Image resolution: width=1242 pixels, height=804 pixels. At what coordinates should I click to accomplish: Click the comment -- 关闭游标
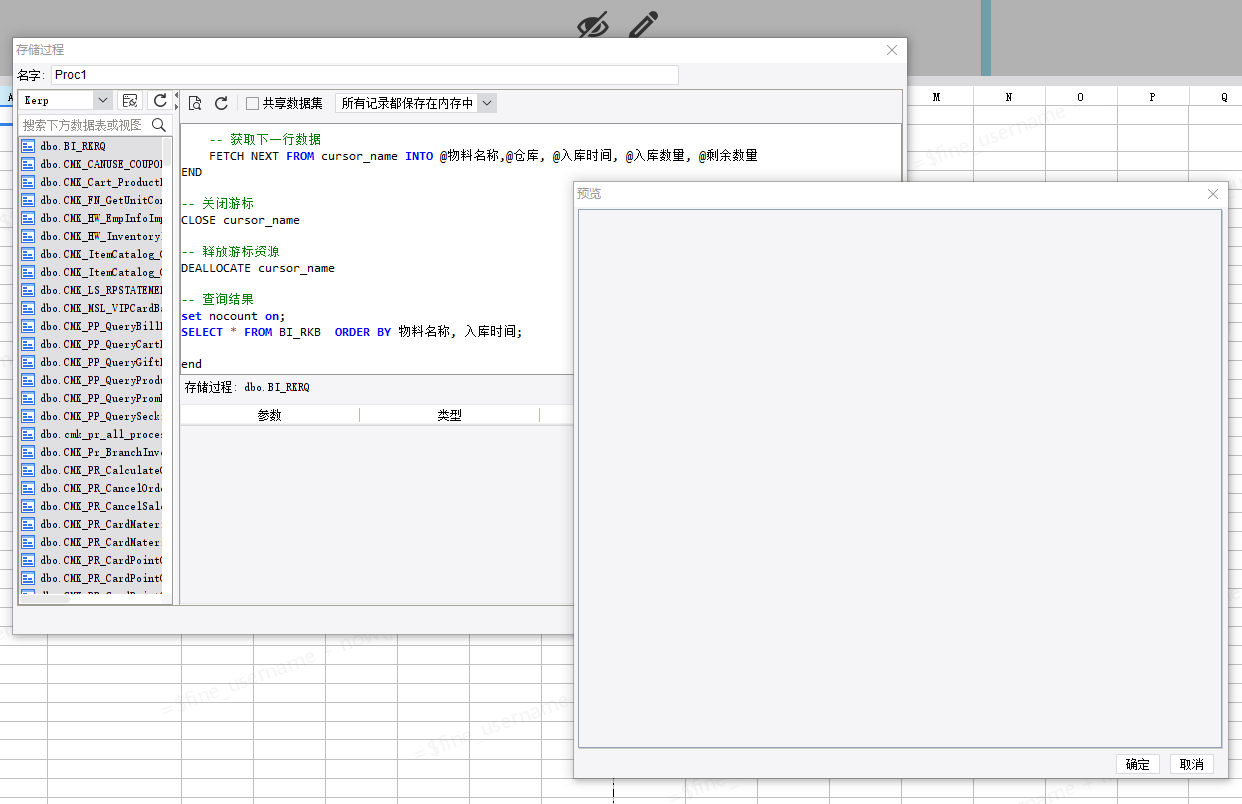[x=217, y=204]
